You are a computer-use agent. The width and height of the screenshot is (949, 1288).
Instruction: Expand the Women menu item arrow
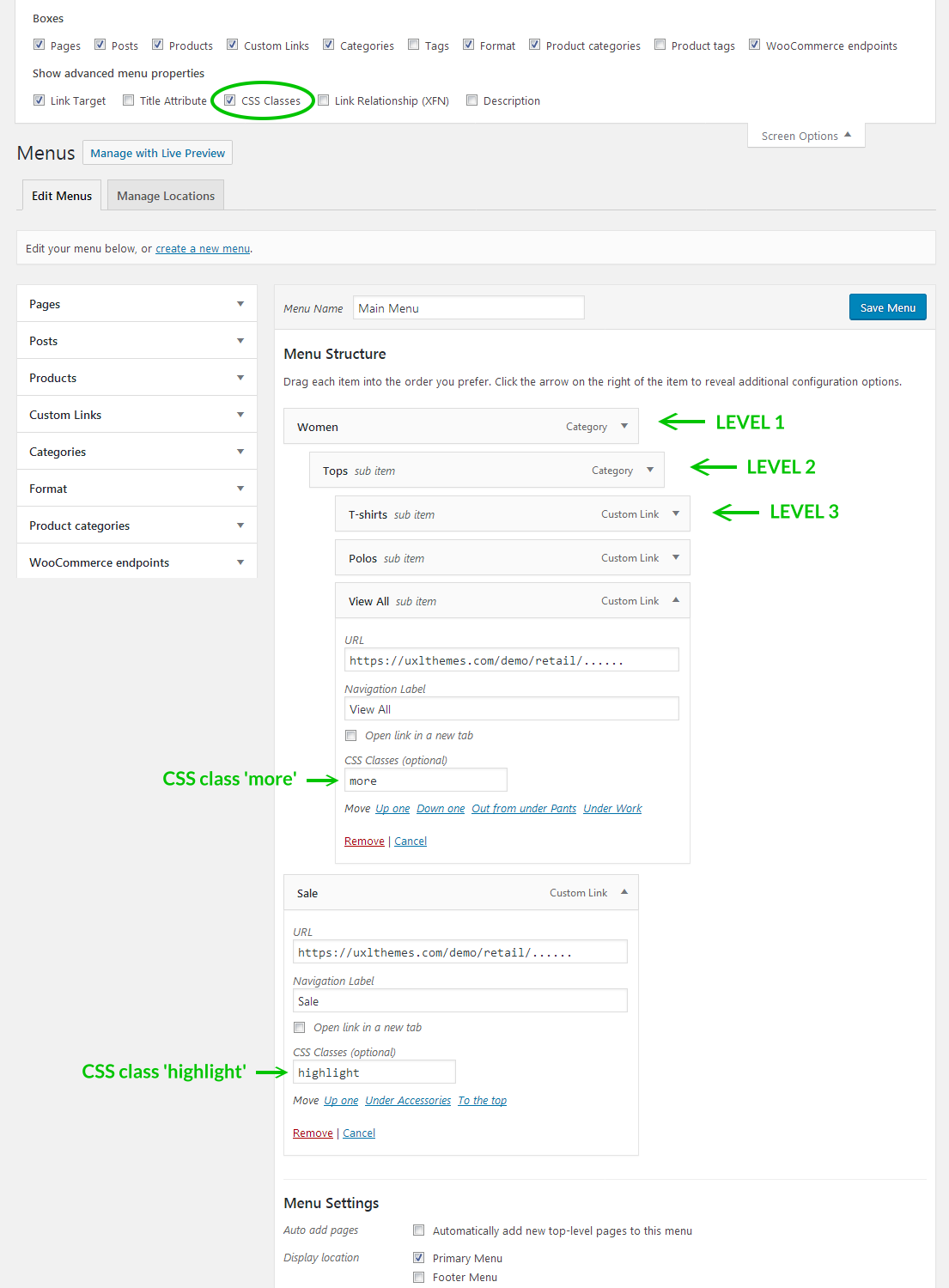pyautogui.click(x=624, y=426)
